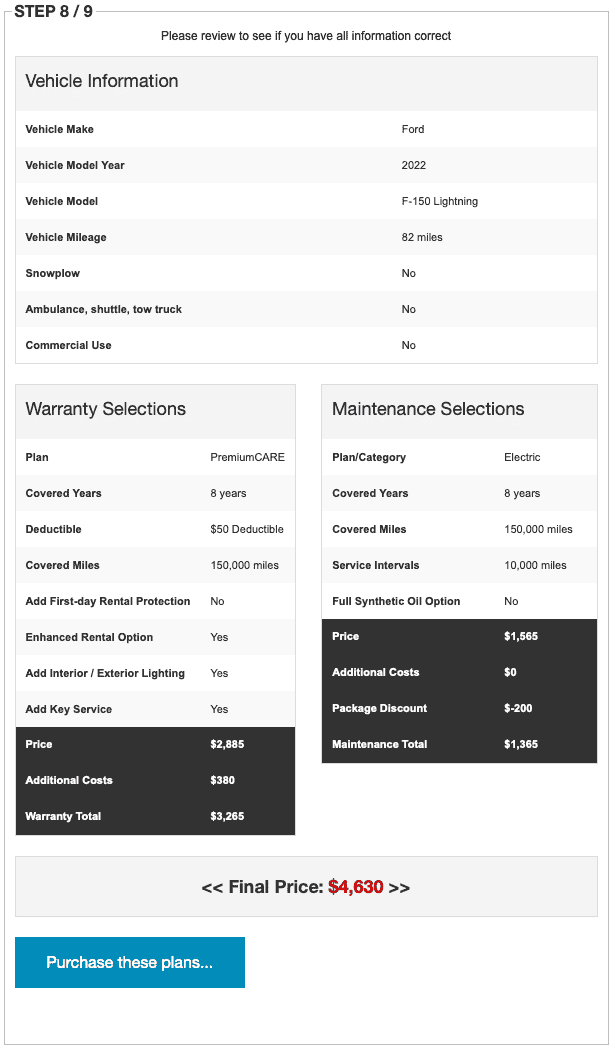Click the STEP 8 / 9 heading

click(x=53, y=12)
